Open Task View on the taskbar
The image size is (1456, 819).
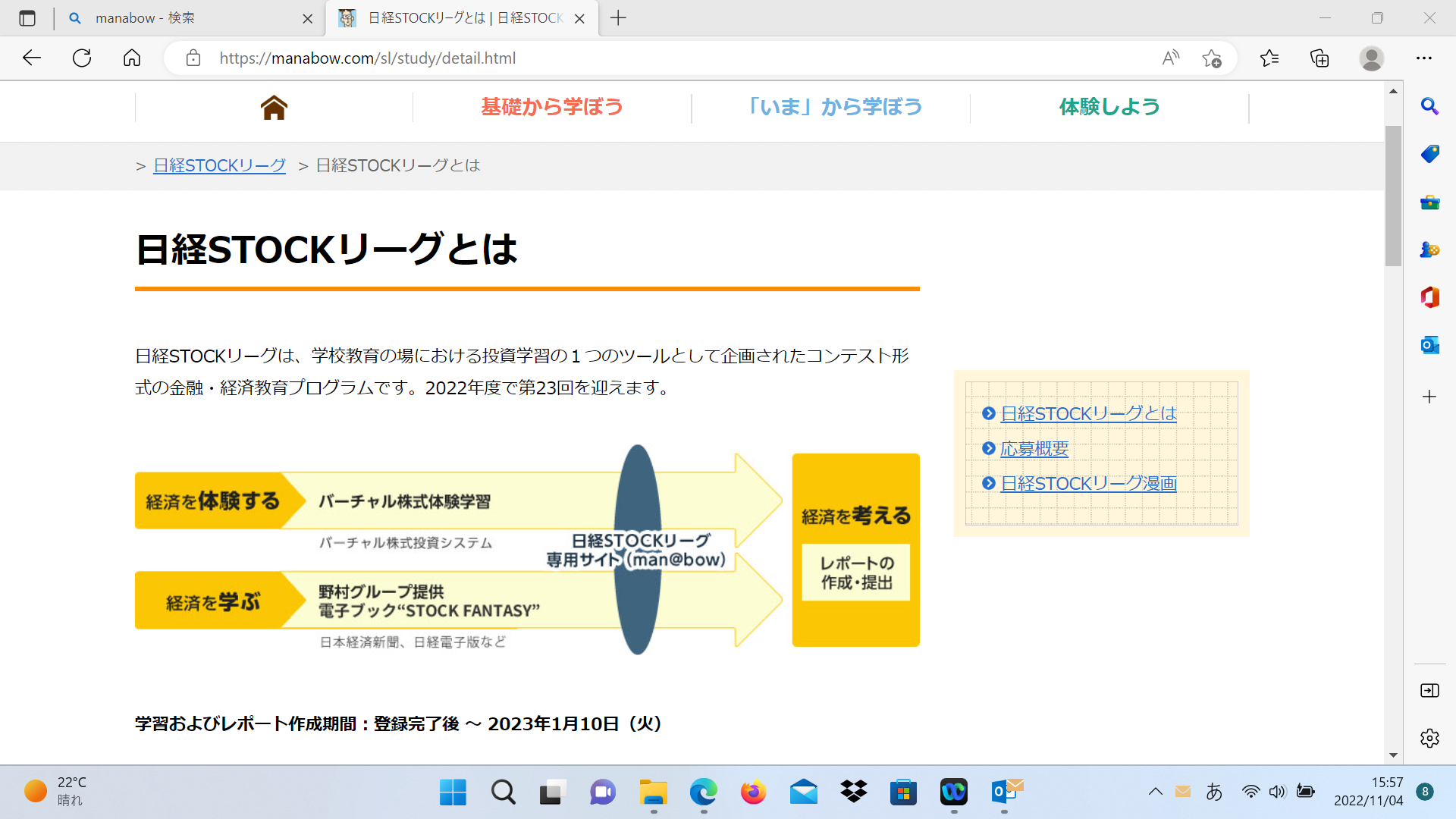click(x=553, y=792)
